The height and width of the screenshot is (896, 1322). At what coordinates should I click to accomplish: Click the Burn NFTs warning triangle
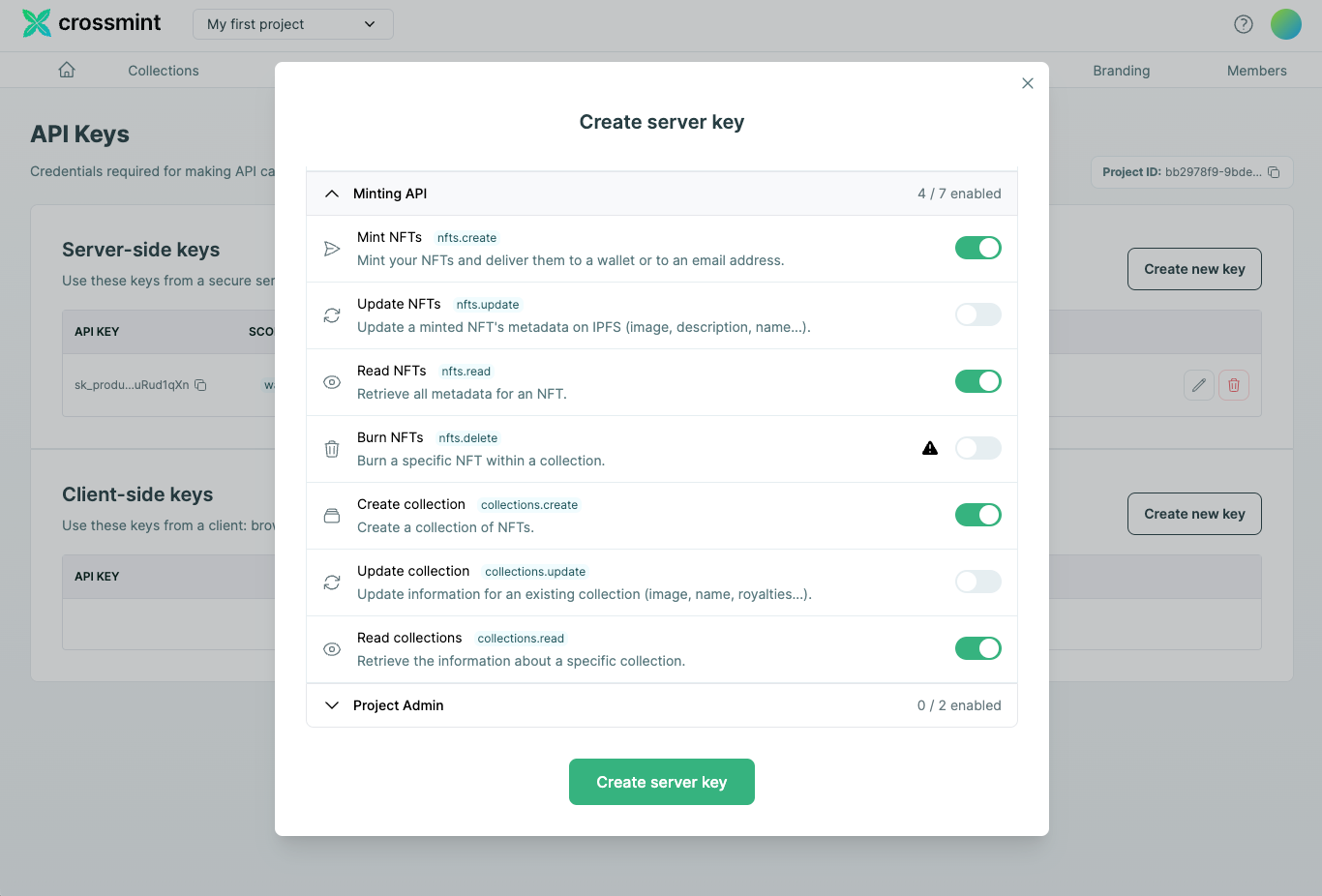click(x=930, y=448)
